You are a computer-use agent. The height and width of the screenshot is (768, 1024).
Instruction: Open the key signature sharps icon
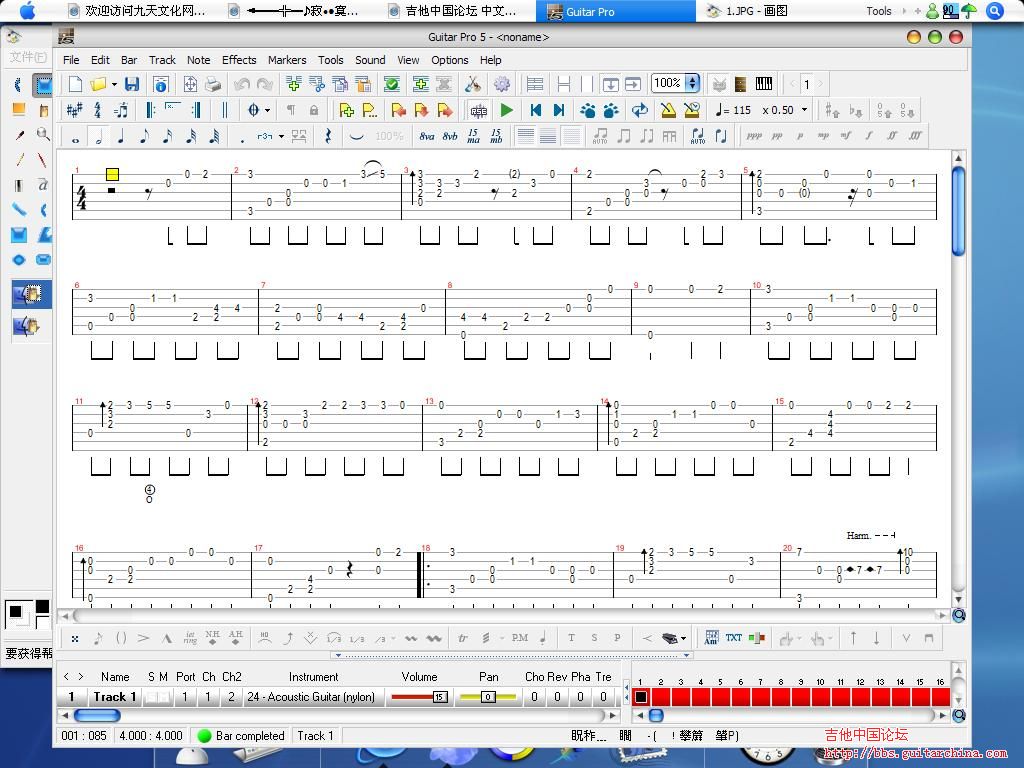tap(74, 110)
